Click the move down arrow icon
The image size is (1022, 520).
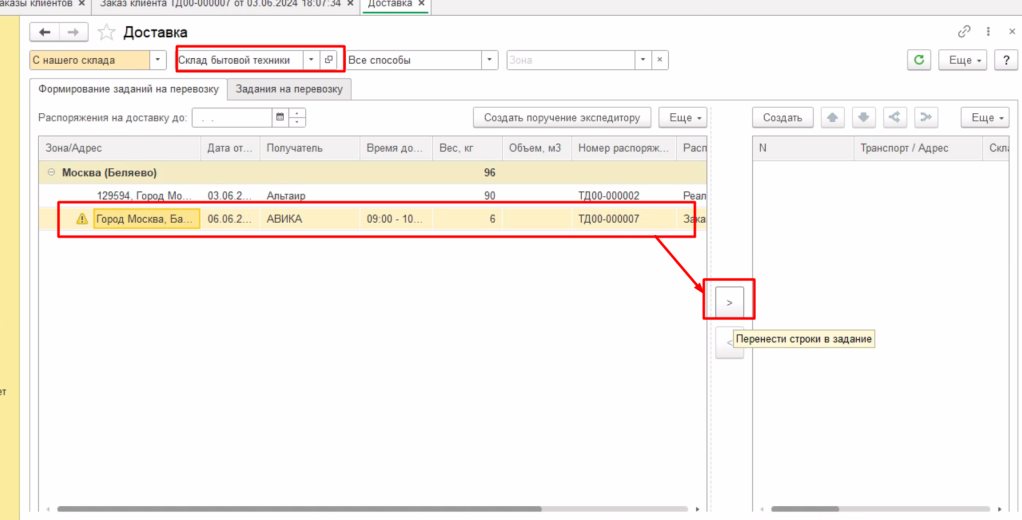click(863, 118)
